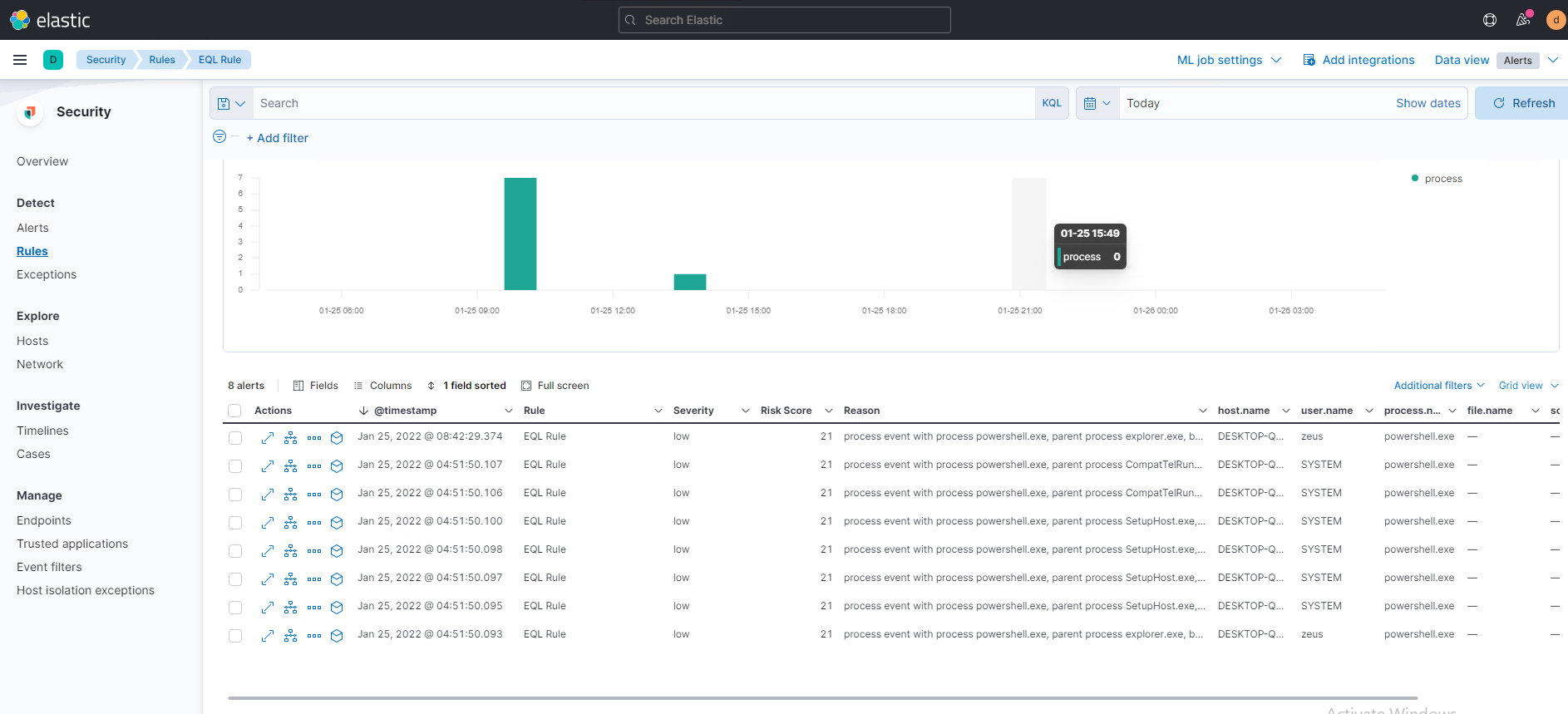Expand details for the 04:51:50.107 alert
1568x714 pixels.
pyautogui.click(x=267, y=465)
